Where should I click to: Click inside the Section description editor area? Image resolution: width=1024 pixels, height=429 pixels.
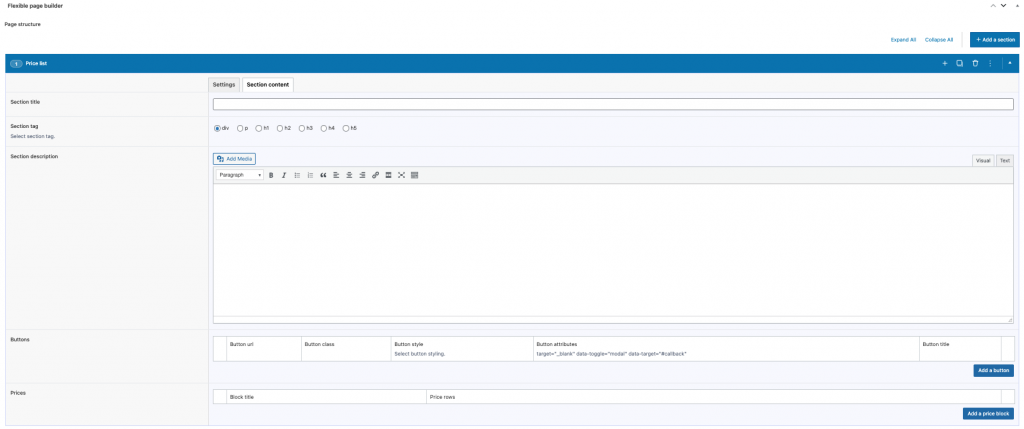[613, 250]
